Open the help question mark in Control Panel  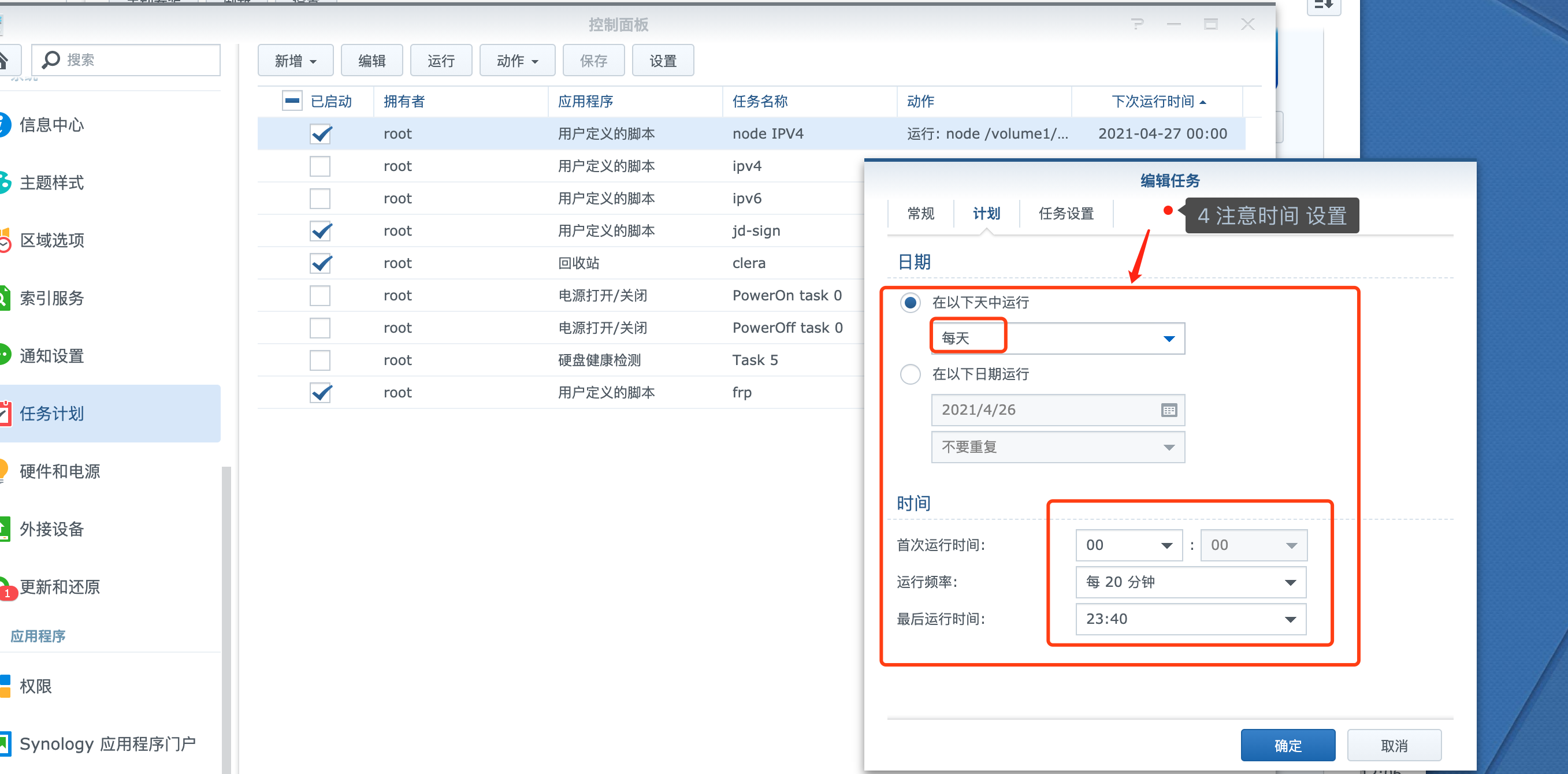click(1136, 24)
